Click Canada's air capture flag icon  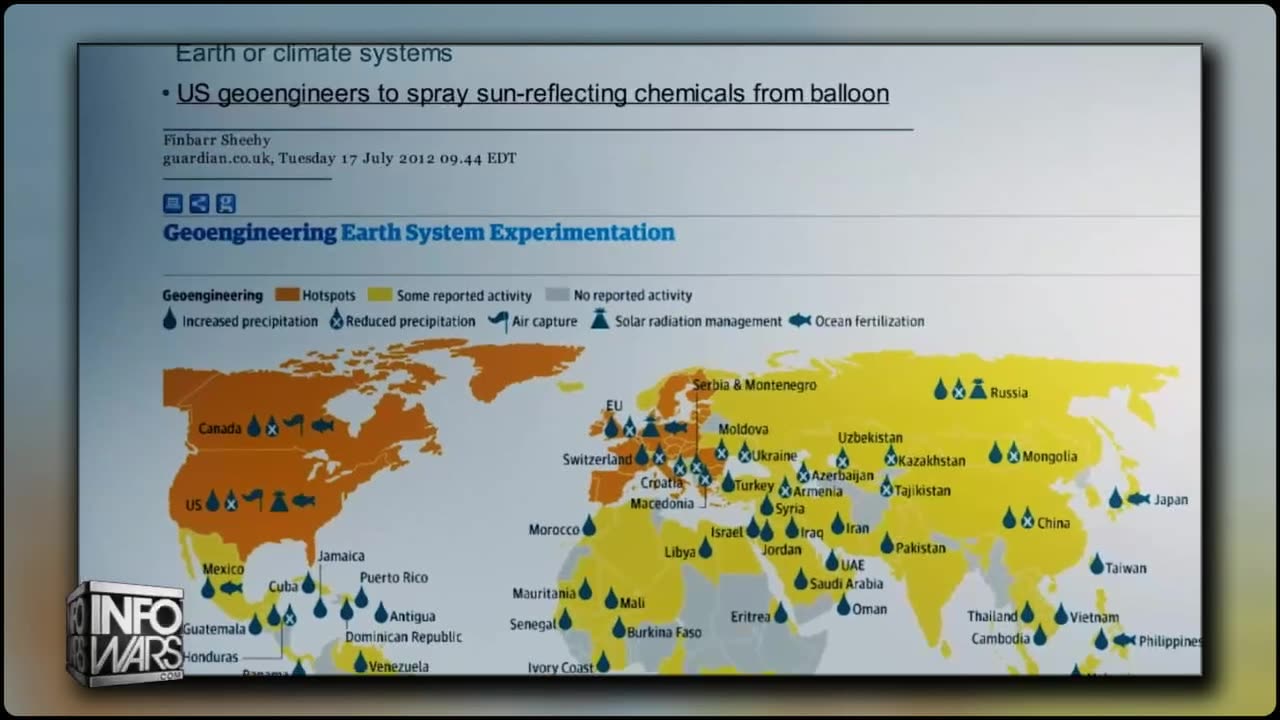(293, 424)
